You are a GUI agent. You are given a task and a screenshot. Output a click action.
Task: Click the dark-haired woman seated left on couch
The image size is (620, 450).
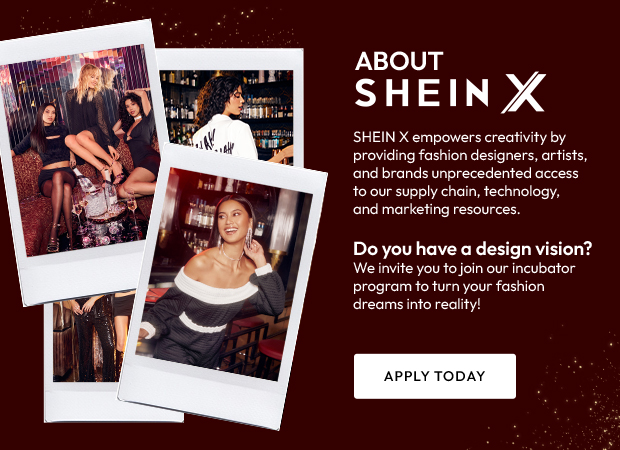[x=47, y=170]
